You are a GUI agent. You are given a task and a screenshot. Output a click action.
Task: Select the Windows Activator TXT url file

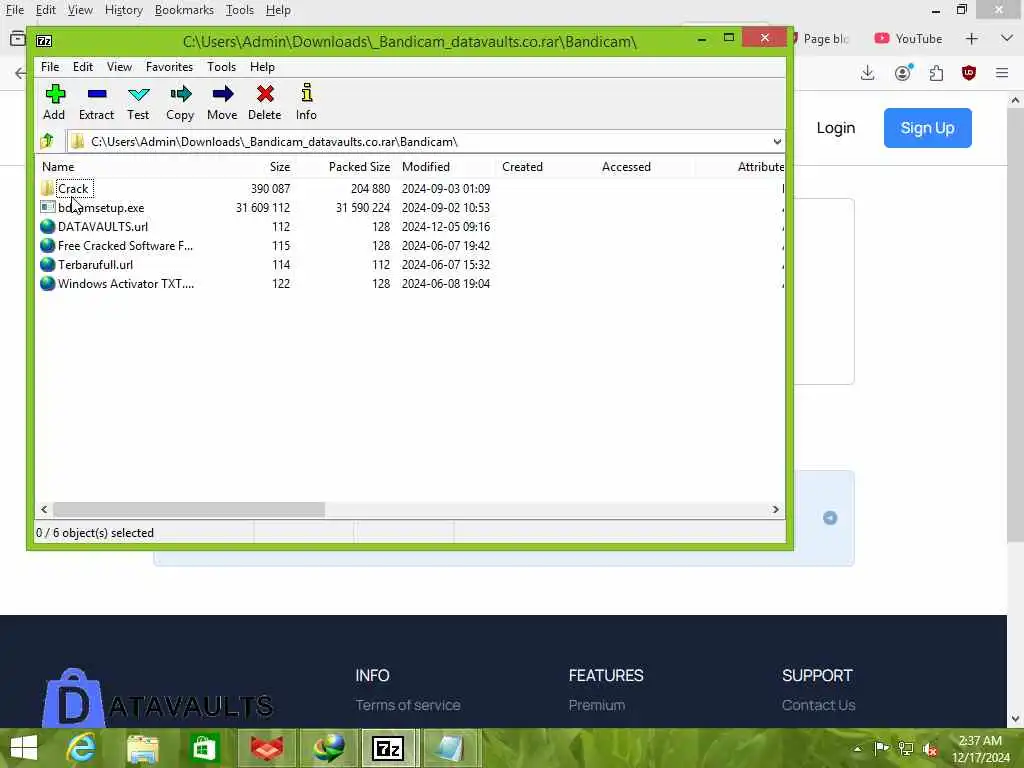click(x=125, y=283)
